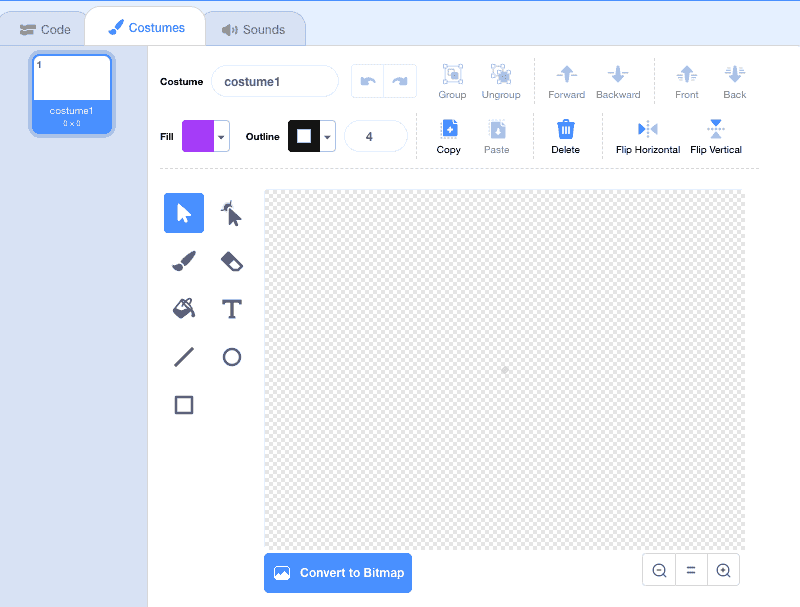800x607 pixels.
Task: Select the Reshape tool
Action: 232,213
